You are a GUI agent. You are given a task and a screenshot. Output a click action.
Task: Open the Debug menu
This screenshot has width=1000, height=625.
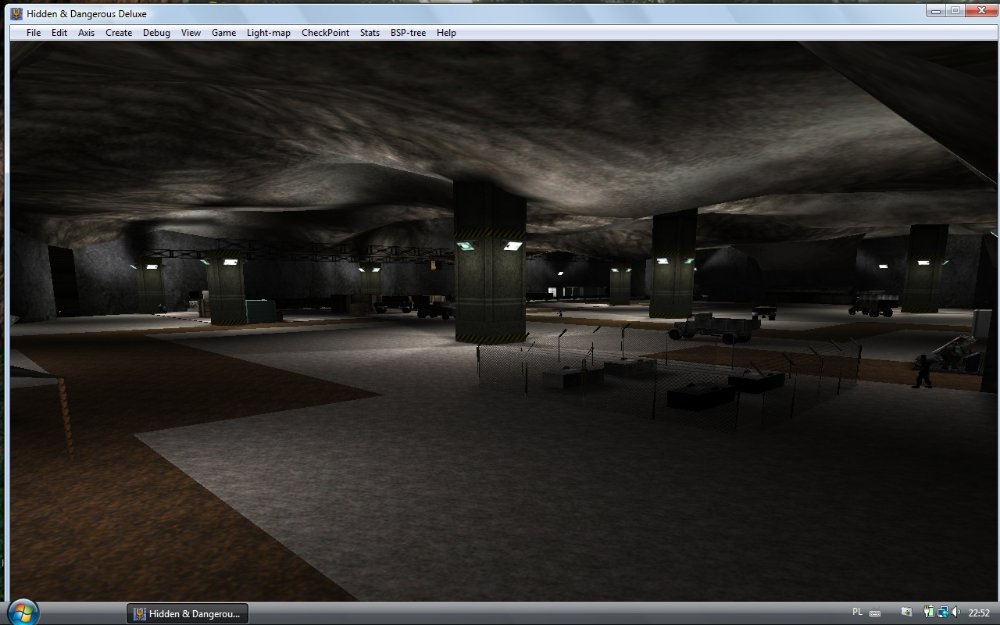pyautogui.click(x=156, y=33)
